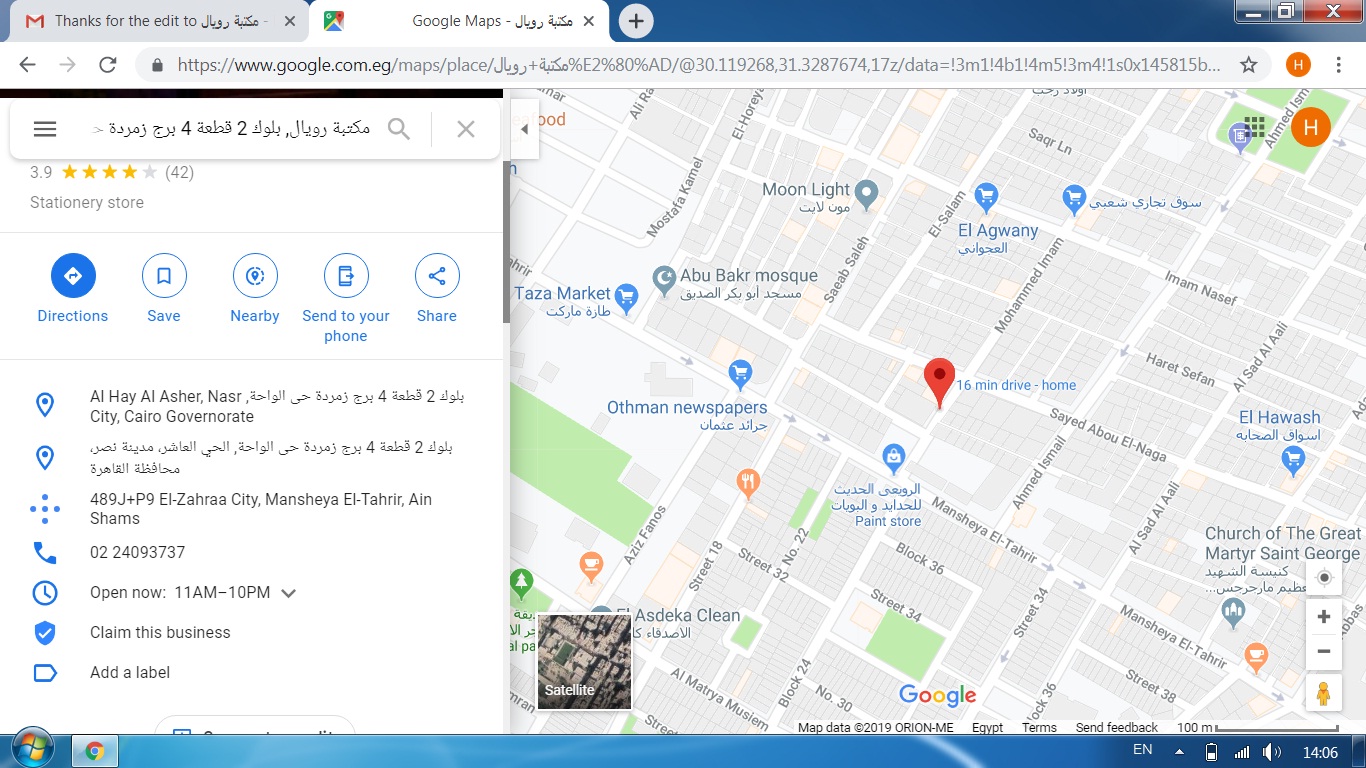Open the 16 min drive - home link
Screen dimensions: 1366x768
point(1016,385)
